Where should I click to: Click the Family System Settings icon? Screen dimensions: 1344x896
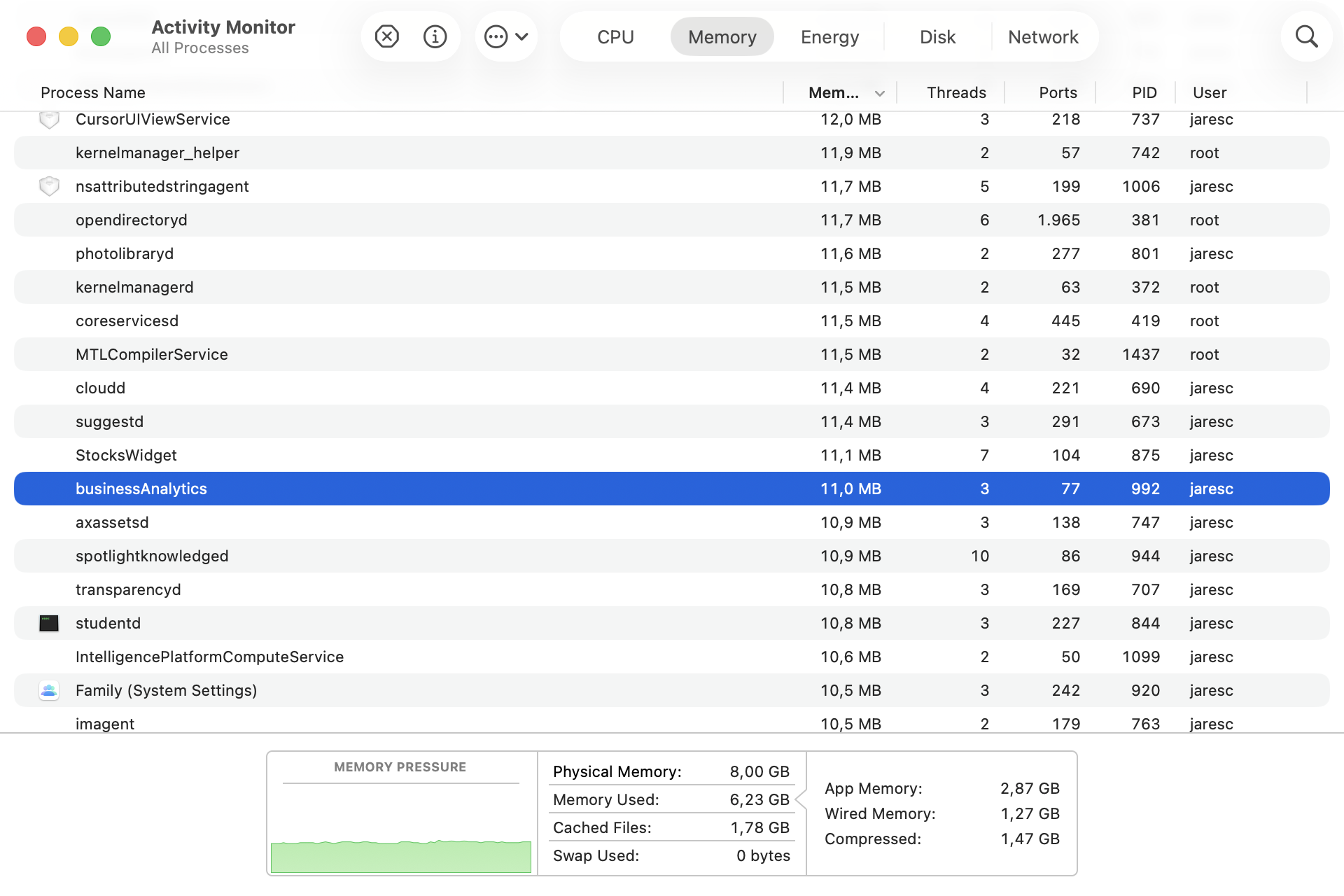coord(49,690)
